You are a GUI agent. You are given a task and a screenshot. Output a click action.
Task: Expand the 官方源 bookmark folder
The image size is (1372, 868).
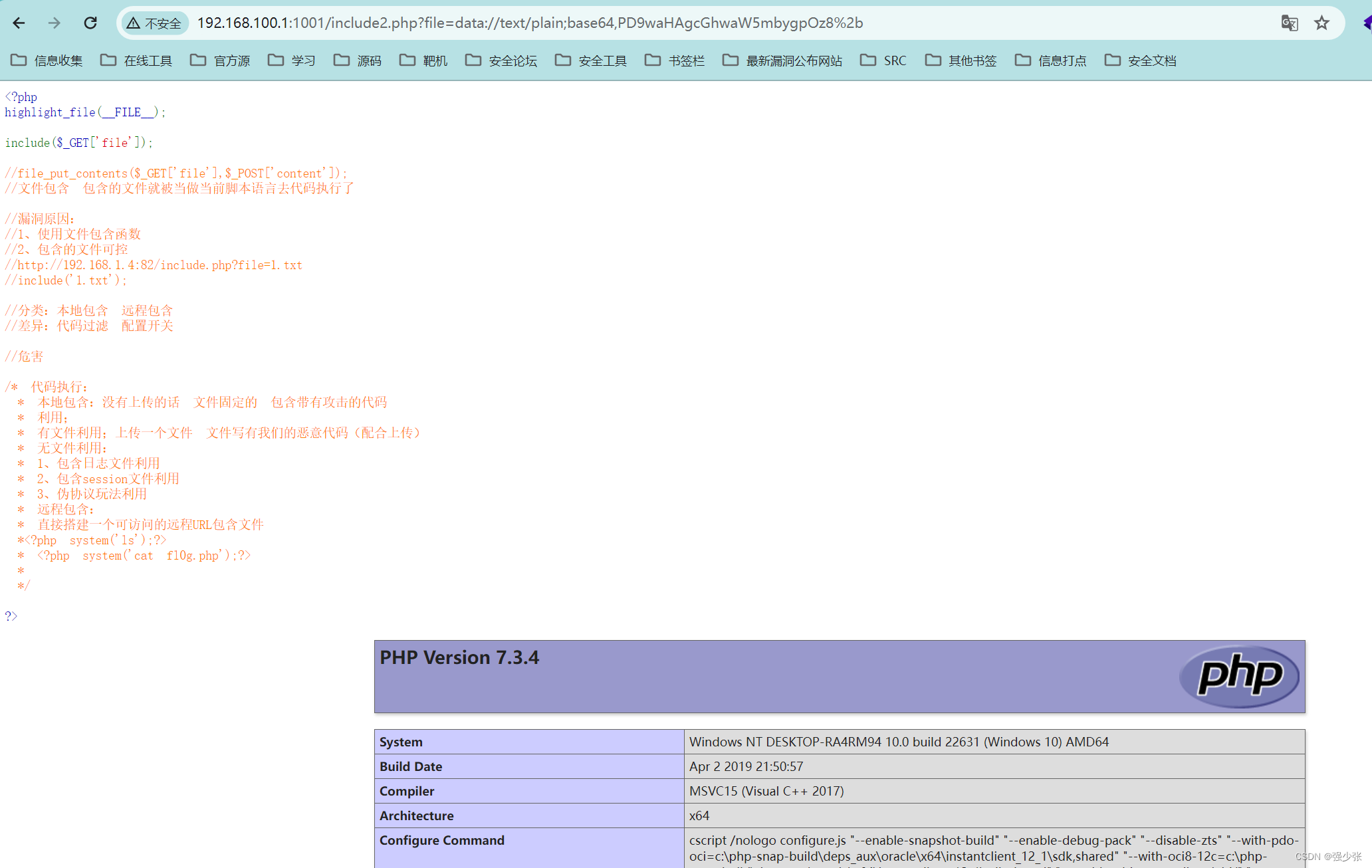220,60
